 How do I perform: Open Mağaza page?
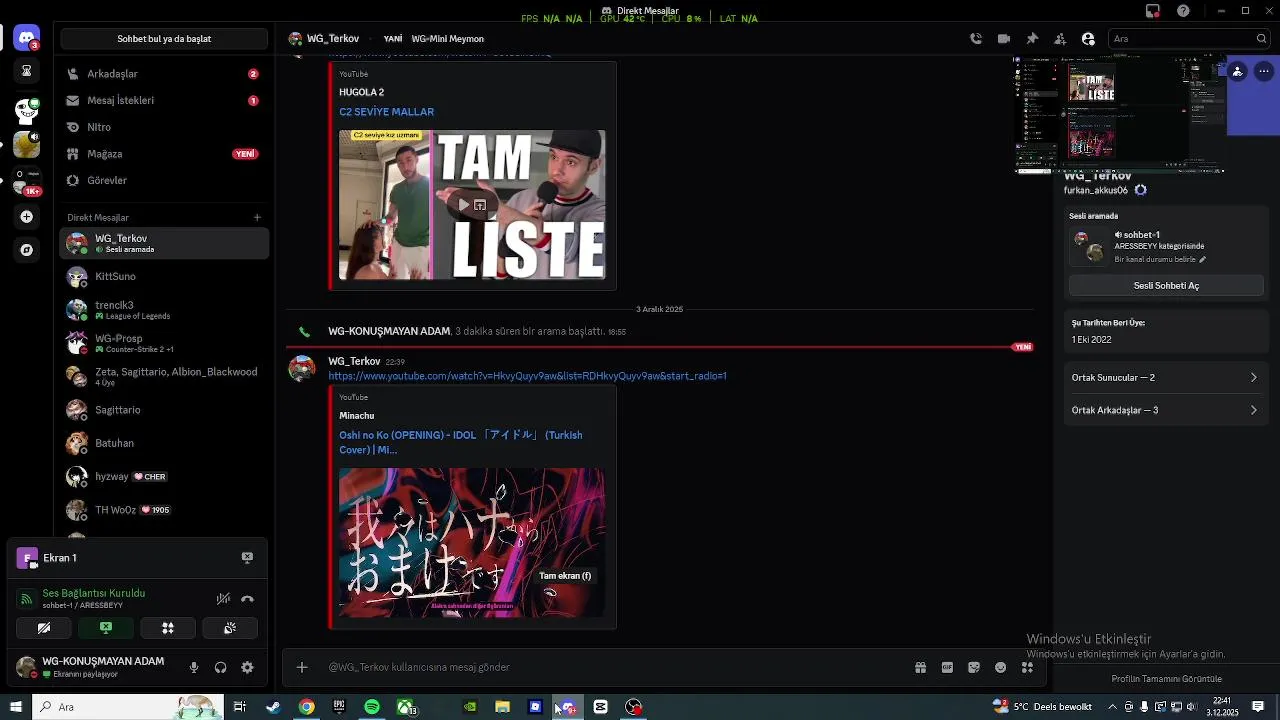click(x=164, y=154)
